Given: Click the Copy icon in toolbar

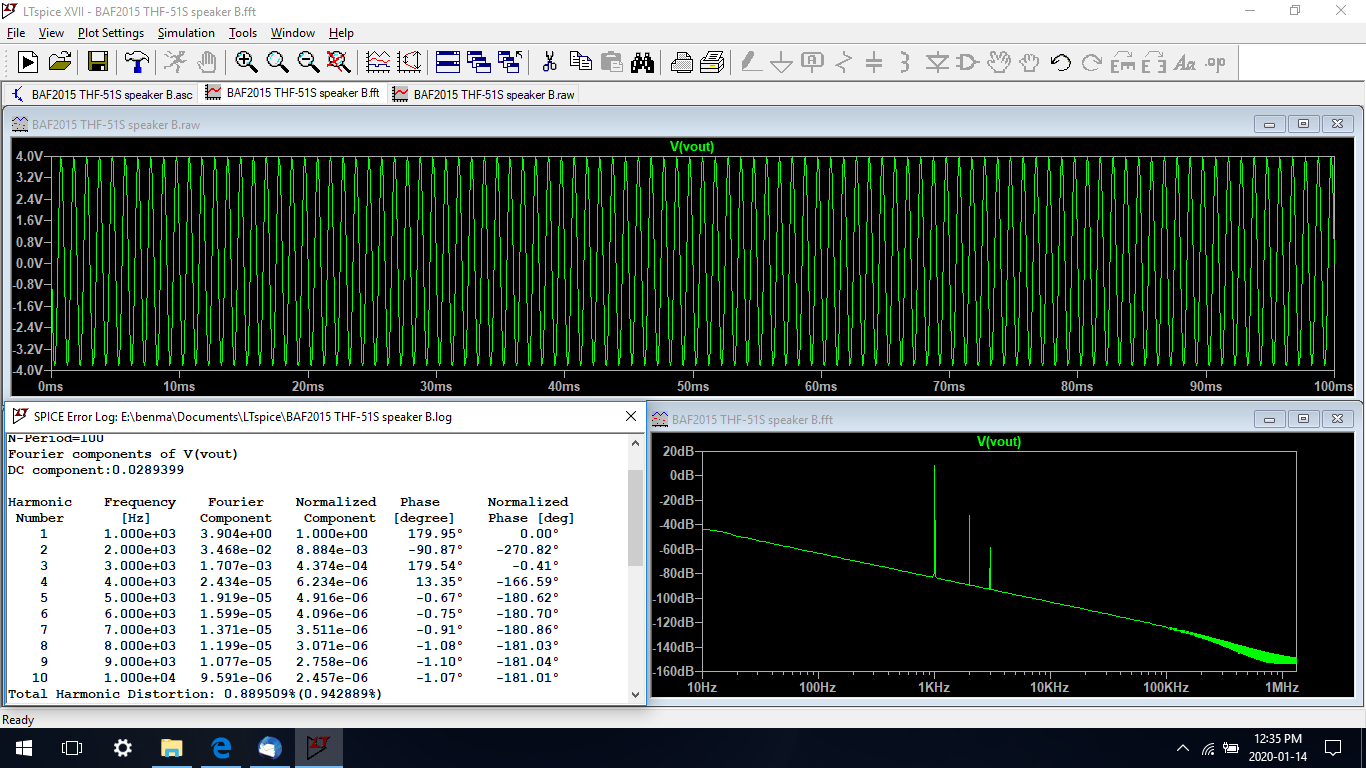Looking at the screenshot, I should tap(580, 62).
